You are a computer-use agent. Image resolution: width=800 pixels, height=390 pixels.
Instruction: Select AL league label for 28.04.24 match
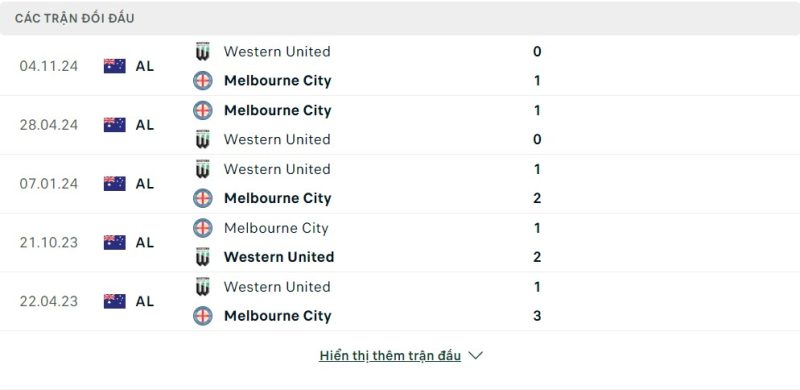coord(144,125)
